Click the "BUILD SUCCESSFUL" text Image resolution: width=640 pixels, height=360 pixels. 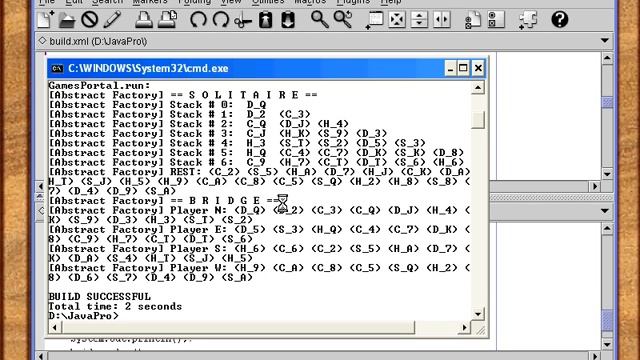point(100,297)
